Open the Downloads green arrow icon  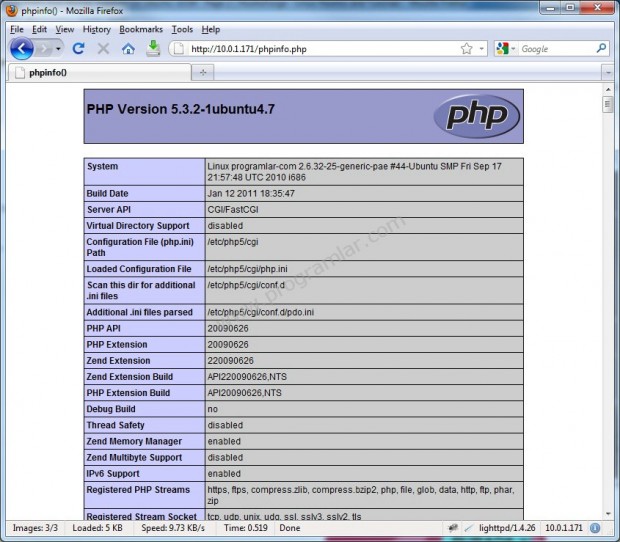pyautogui.click(x=153, y=48)
